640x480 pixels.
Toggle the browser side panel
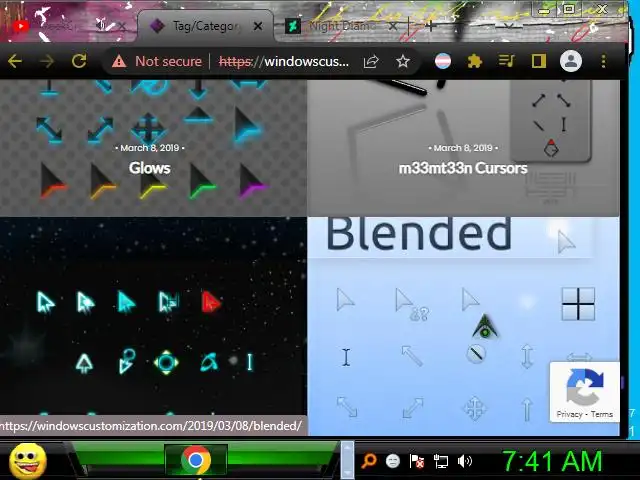539,61
